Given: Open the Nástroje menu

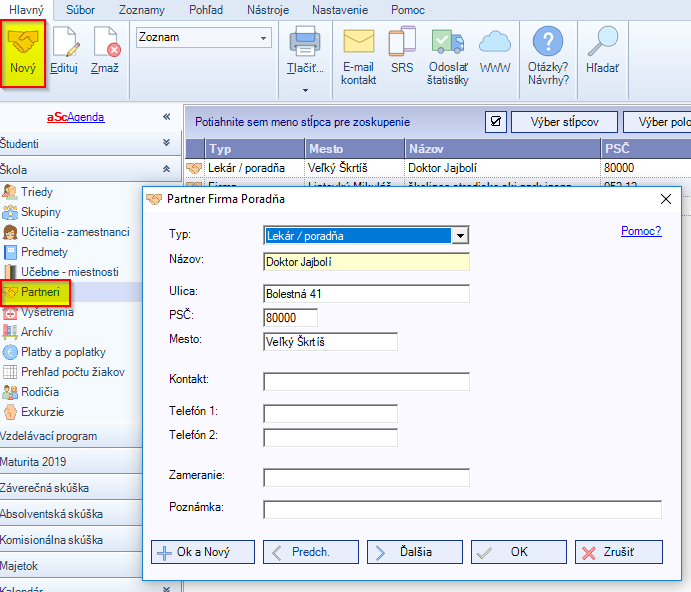Looking at the screenshot, I should click(268, 10).
